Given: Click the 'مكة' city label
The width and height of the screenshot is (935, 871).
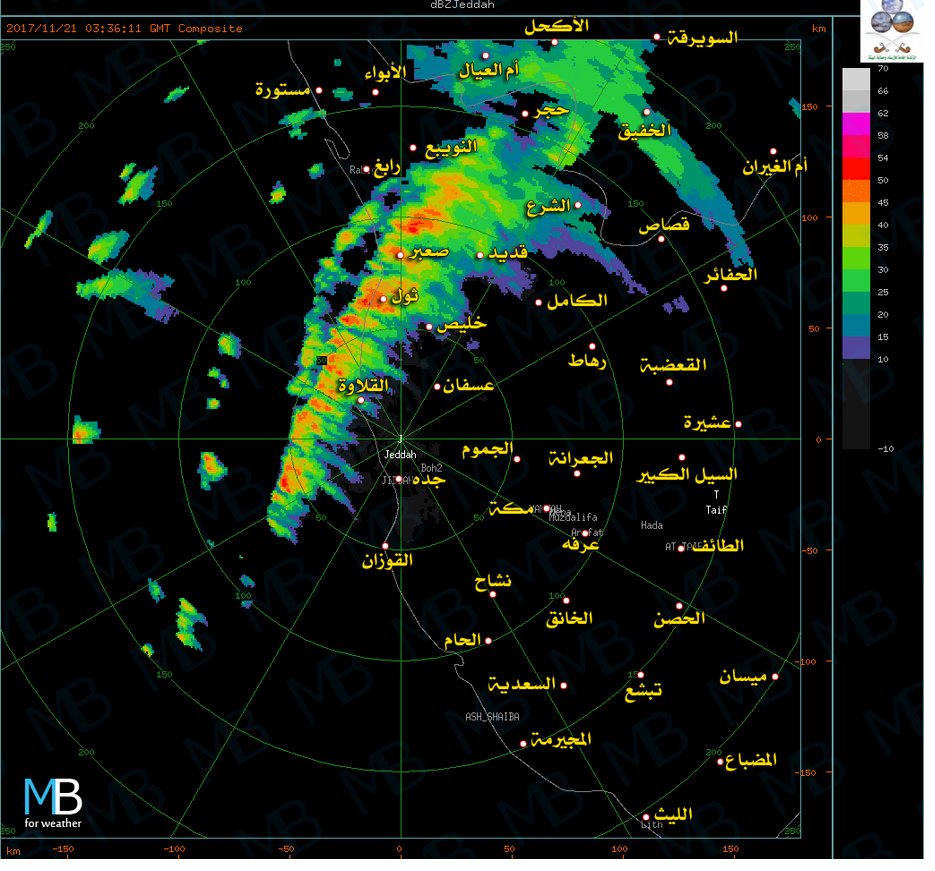Looking at the screenshot, I should click(511, 509).
